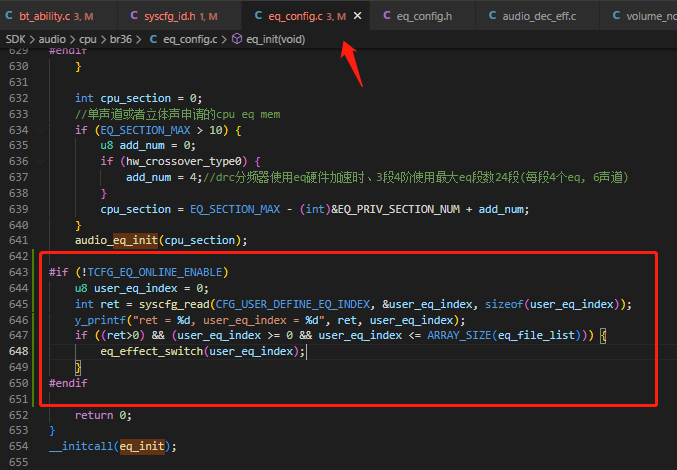Collapse the fold at line 636

pyautogui.click(x=40, y=161)
